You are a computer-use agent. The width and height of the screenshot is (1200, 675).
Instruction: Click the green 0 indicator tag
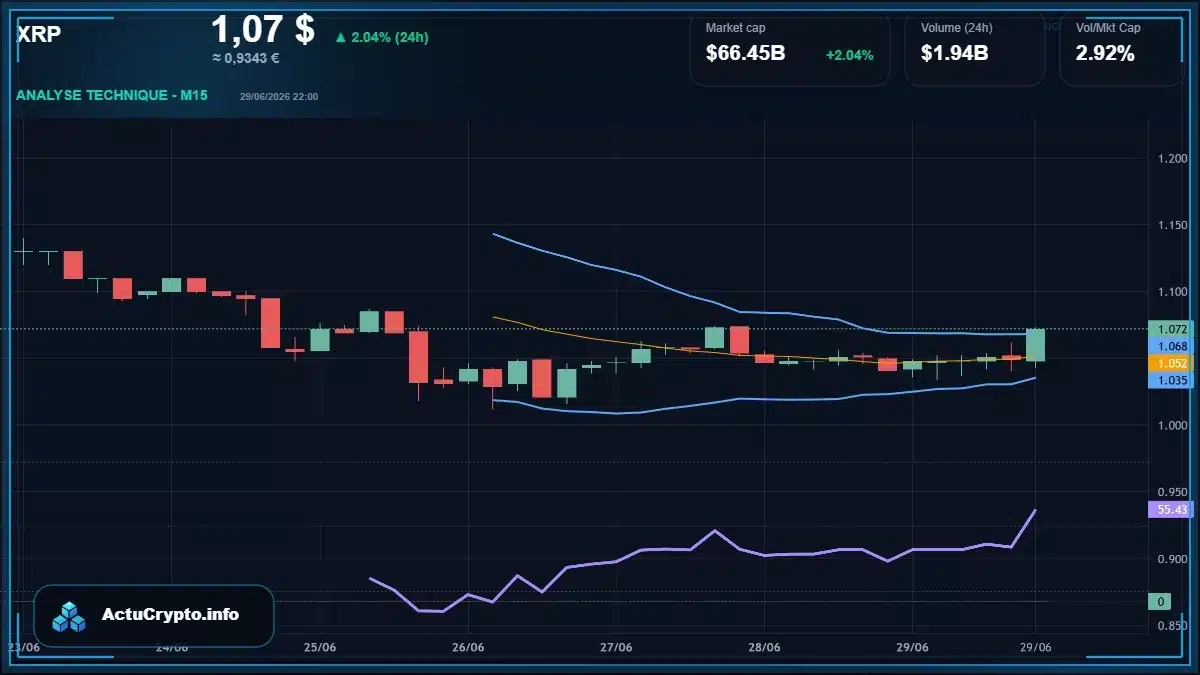point(1160,602)
